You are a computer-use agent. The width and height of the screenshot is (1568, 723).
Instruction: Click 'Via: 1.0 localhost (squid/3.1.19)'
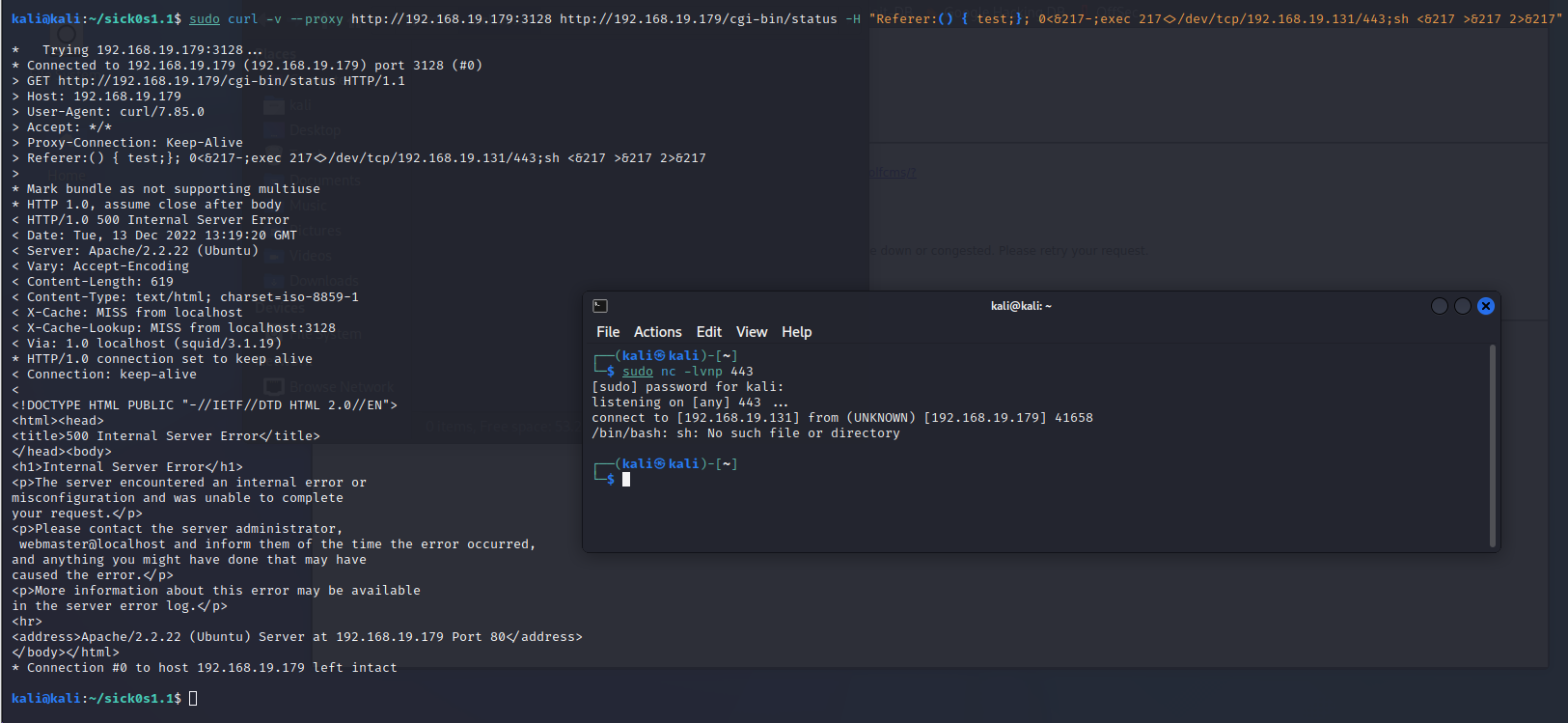click(147, 343)
